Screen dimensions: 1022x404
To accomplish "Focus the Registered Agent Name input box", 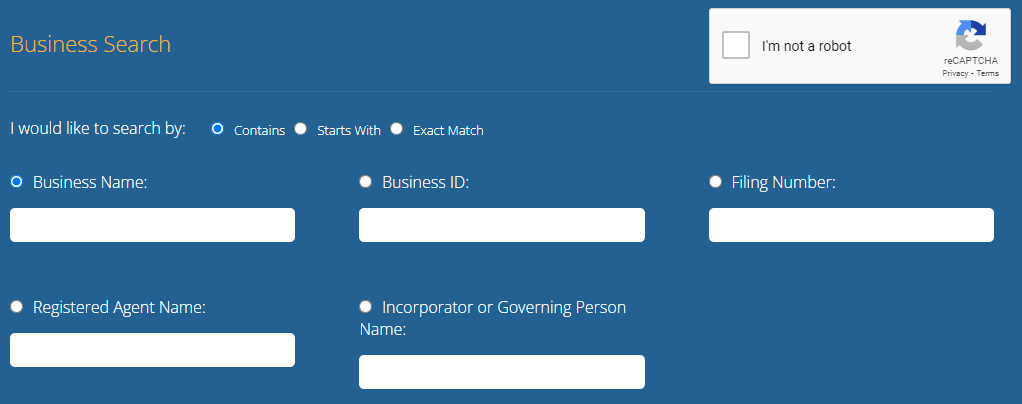I will (x=152, y=350).
